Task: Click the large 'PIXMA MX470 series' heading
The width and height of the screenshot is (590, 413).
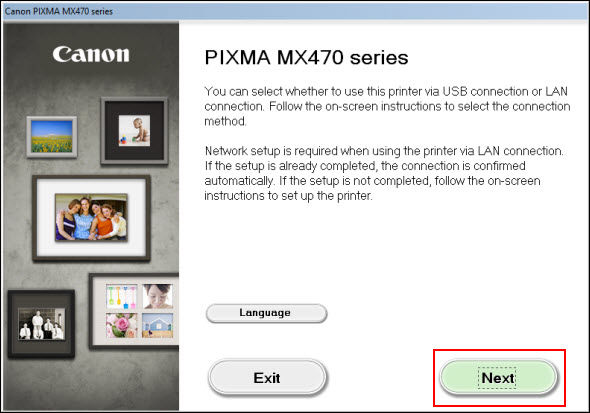Action: [306, 58]
